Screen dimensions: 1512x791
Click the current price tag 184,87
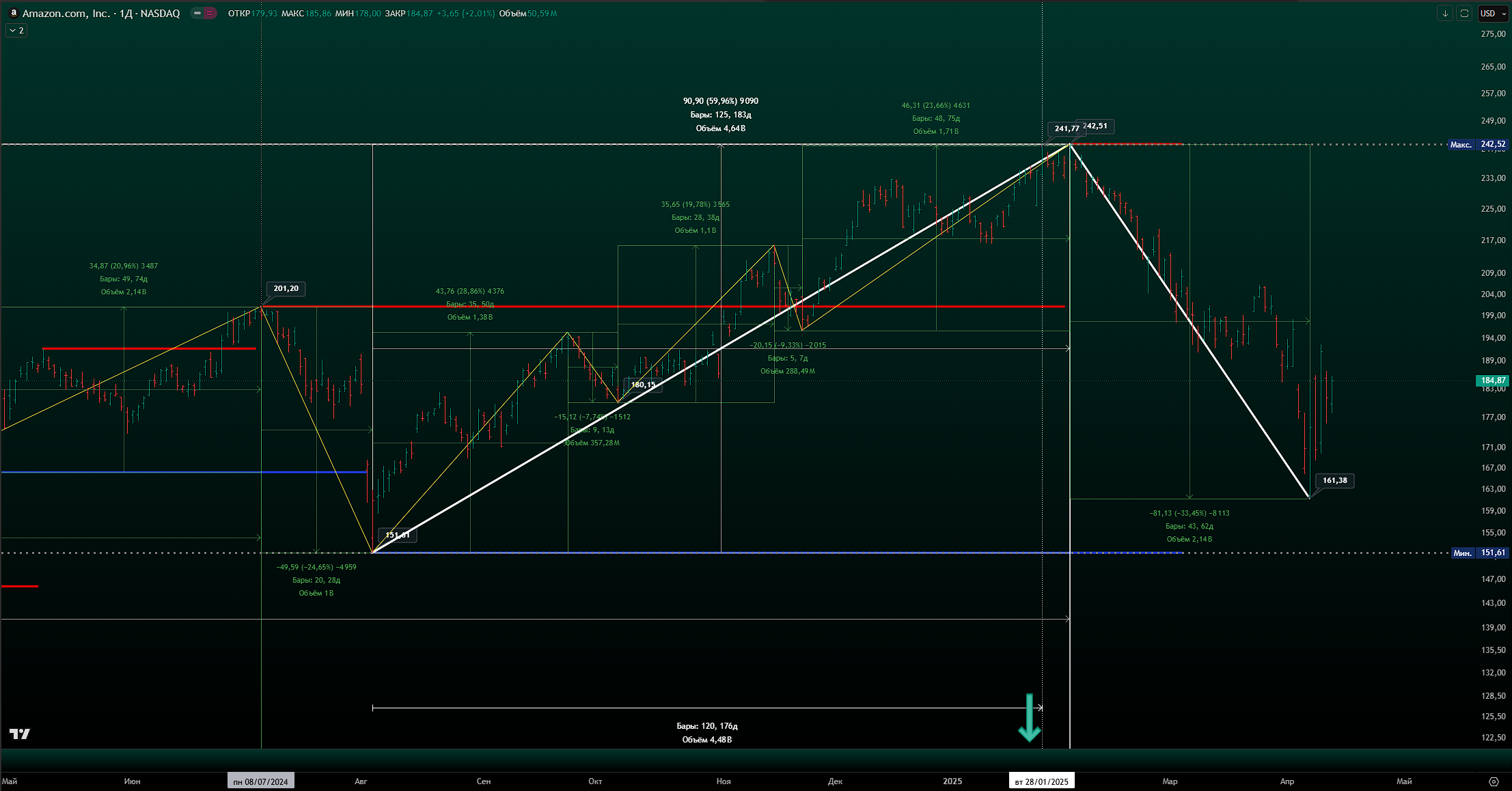click(x=1493, y=380)
